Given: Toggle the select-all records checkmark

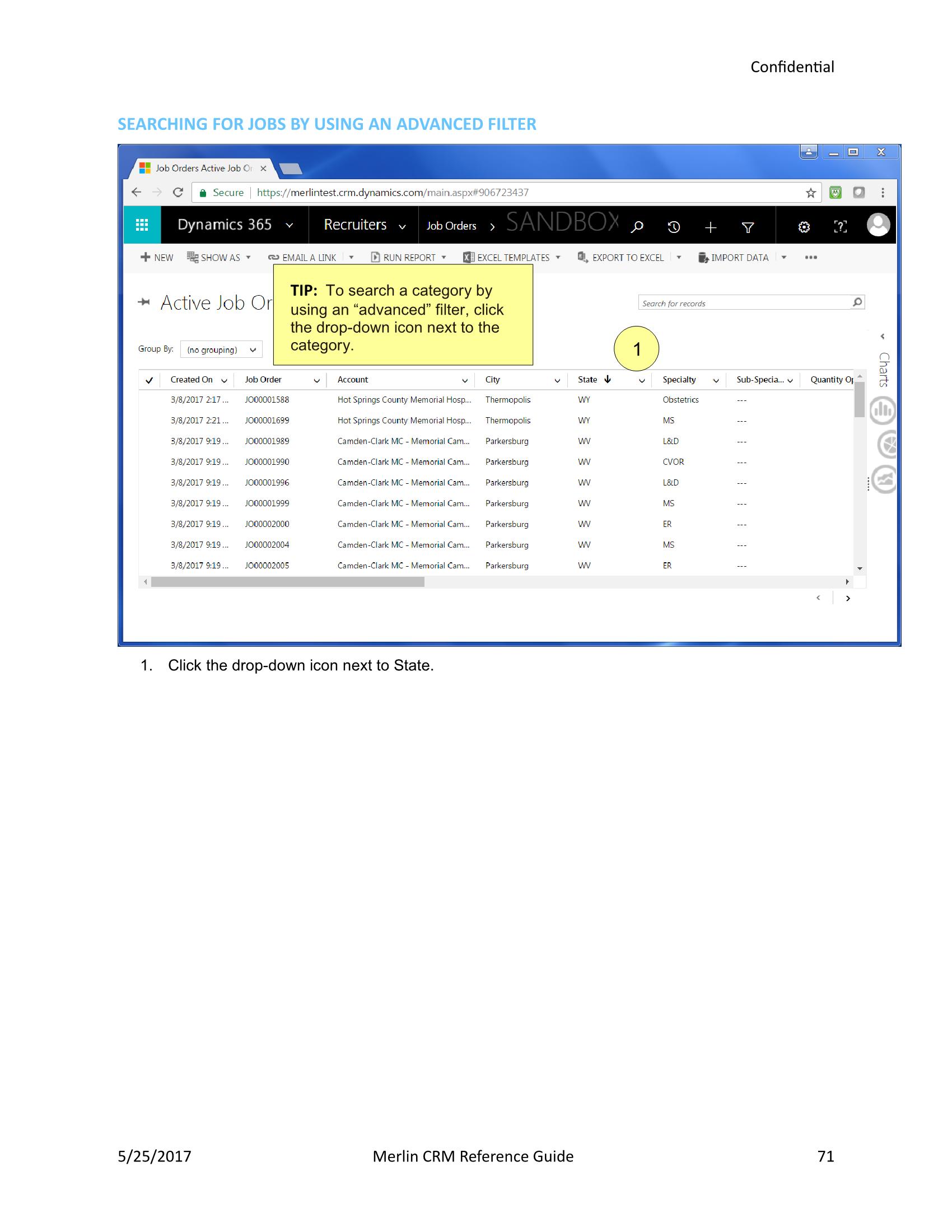Looking at the screenshot, I should coord(149,380).
